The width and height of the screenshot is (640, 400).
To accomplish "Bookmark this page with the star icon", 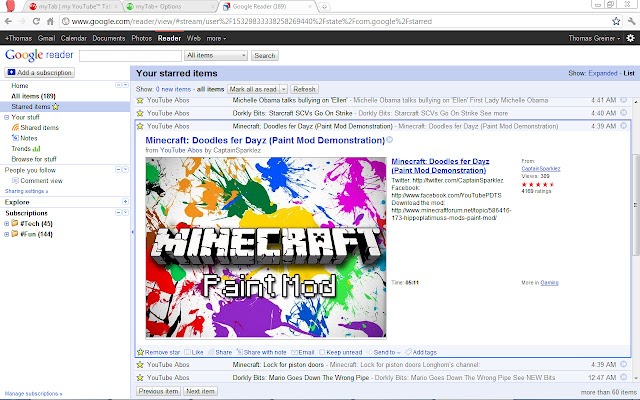I will [616, 21].
